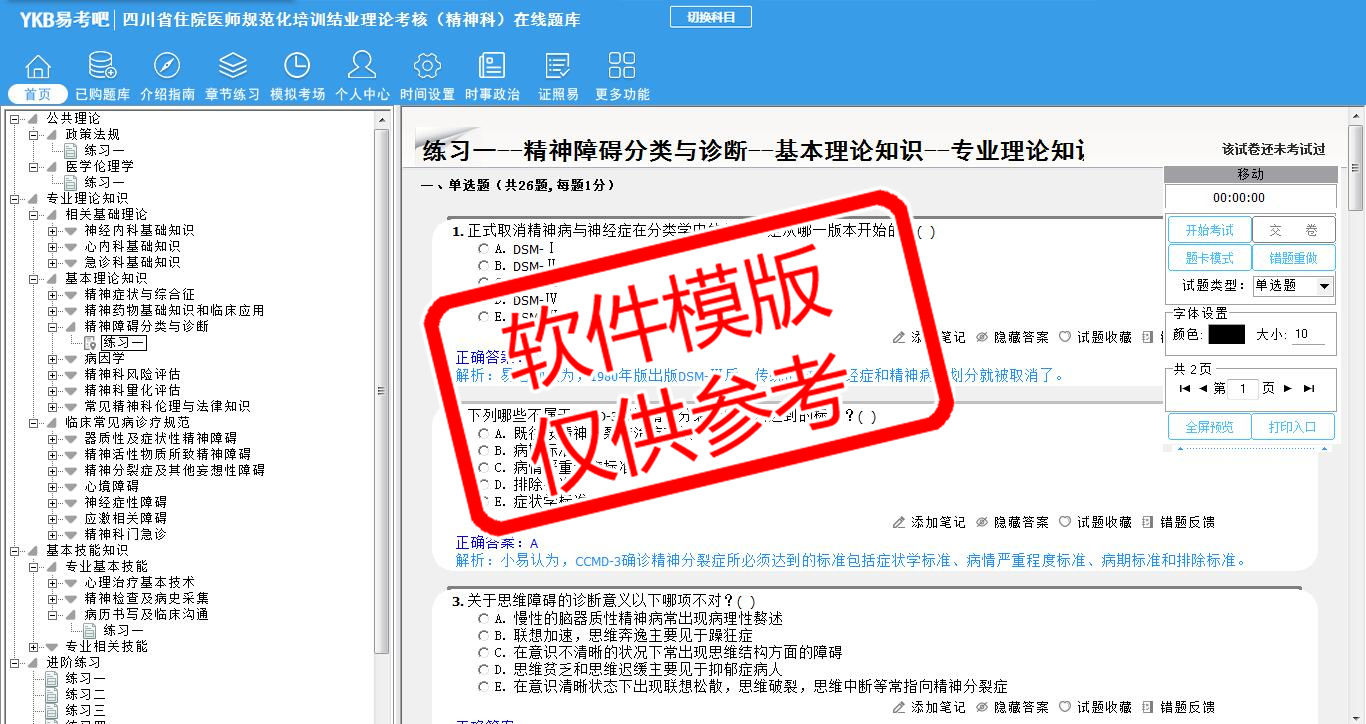Go to 个人中心 user icon

click(362, 67)
